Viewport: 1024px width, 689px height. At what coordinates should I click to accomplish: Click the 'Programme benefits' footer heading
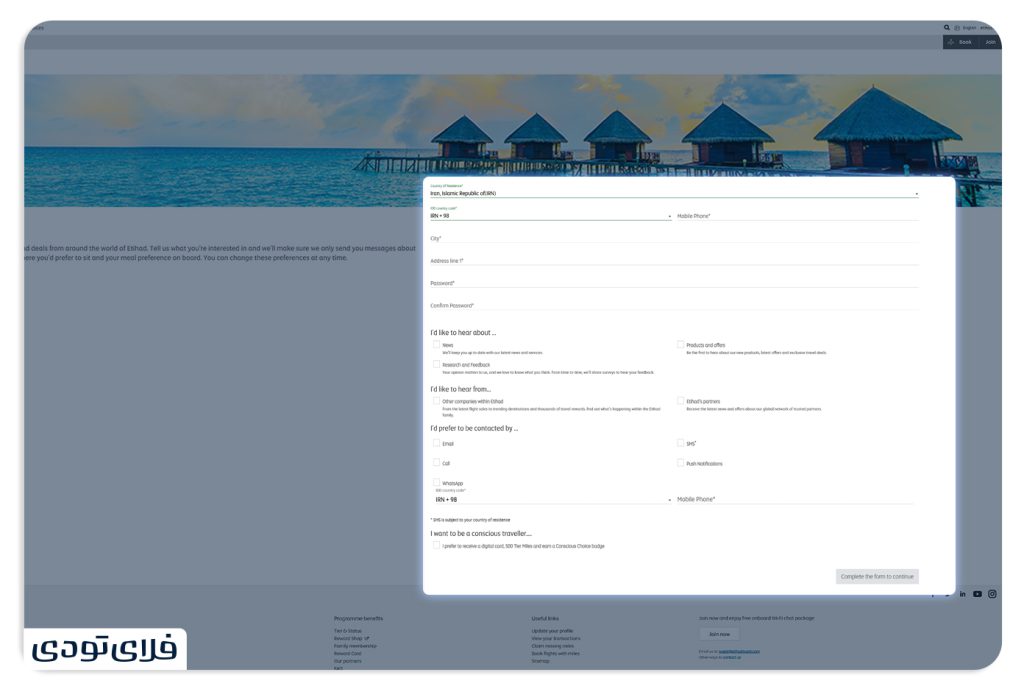pos(359,618)
